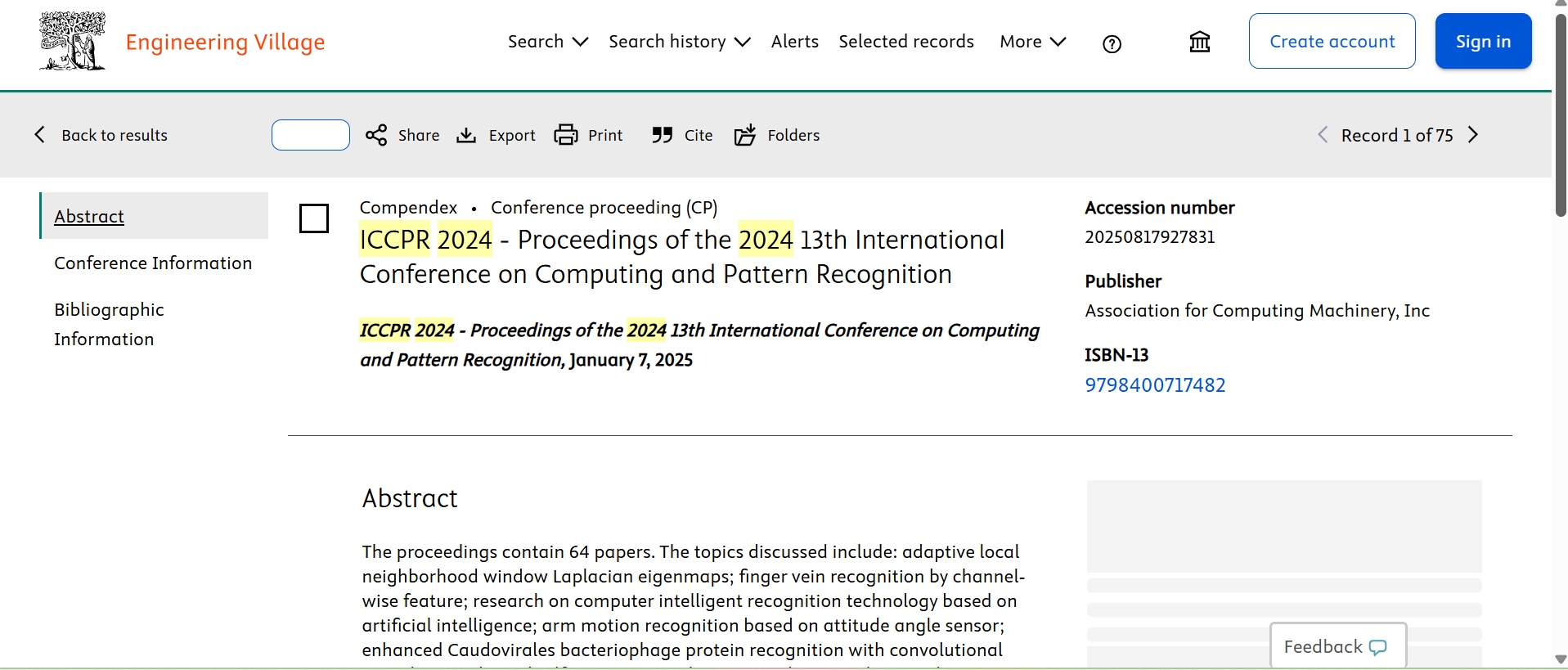Click the Sign in button
The width and height of the screenshot is (1568, 670).
click(1483, 41)
